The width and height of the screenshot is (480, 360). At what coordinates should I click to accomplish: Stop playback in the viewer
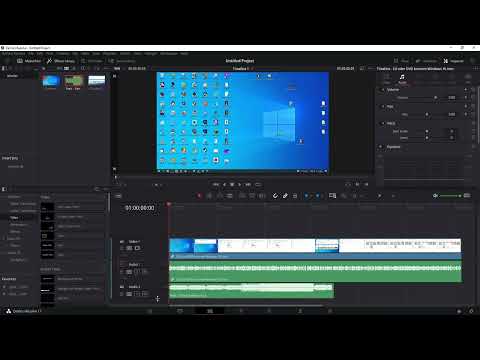coord(232,184)
